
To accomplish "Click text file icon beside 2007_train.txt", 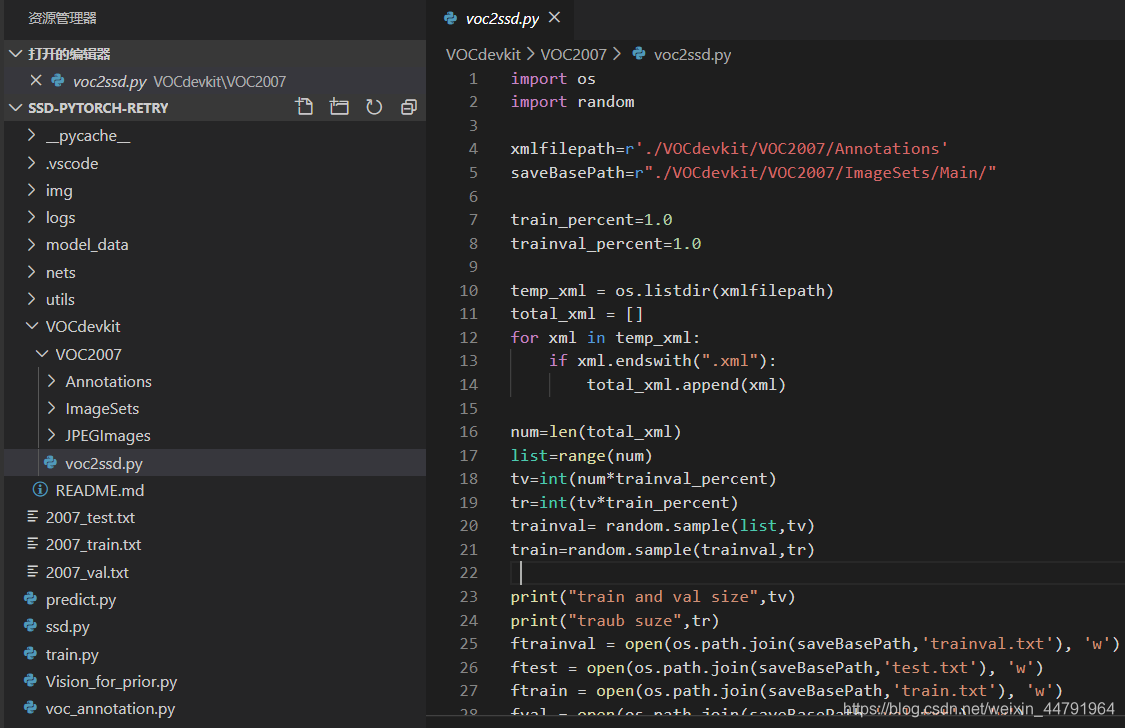I will [32, 544].
